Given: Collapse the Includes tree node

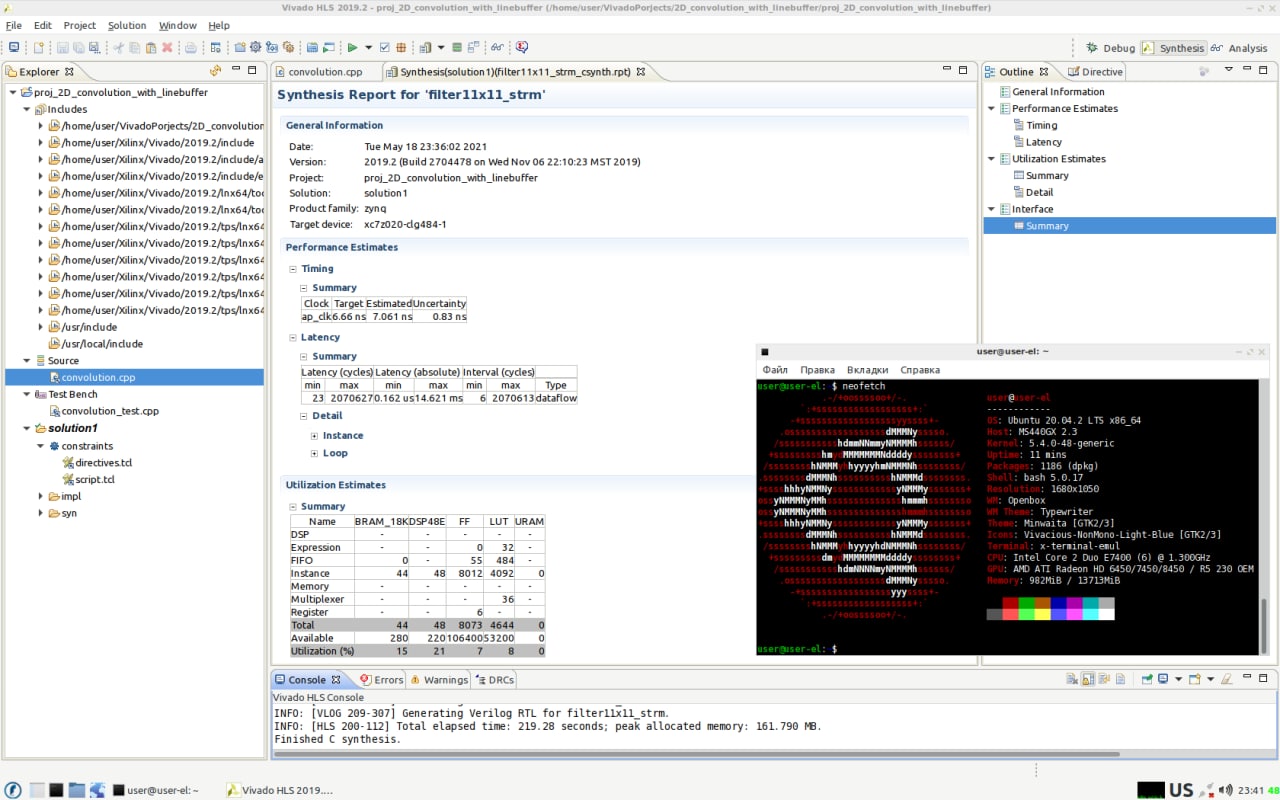Looking at the screenshot, I should (x=27, y=109).
